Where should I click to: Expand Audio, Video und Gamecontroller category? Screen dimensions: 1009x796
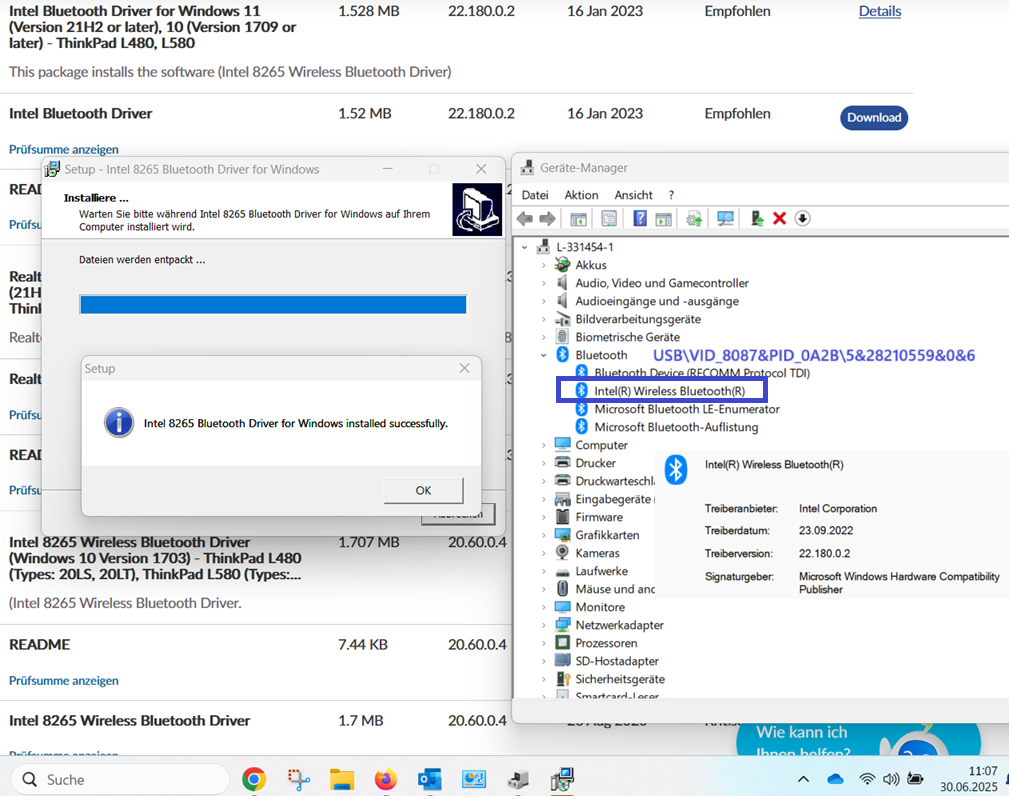pos(544,283)
